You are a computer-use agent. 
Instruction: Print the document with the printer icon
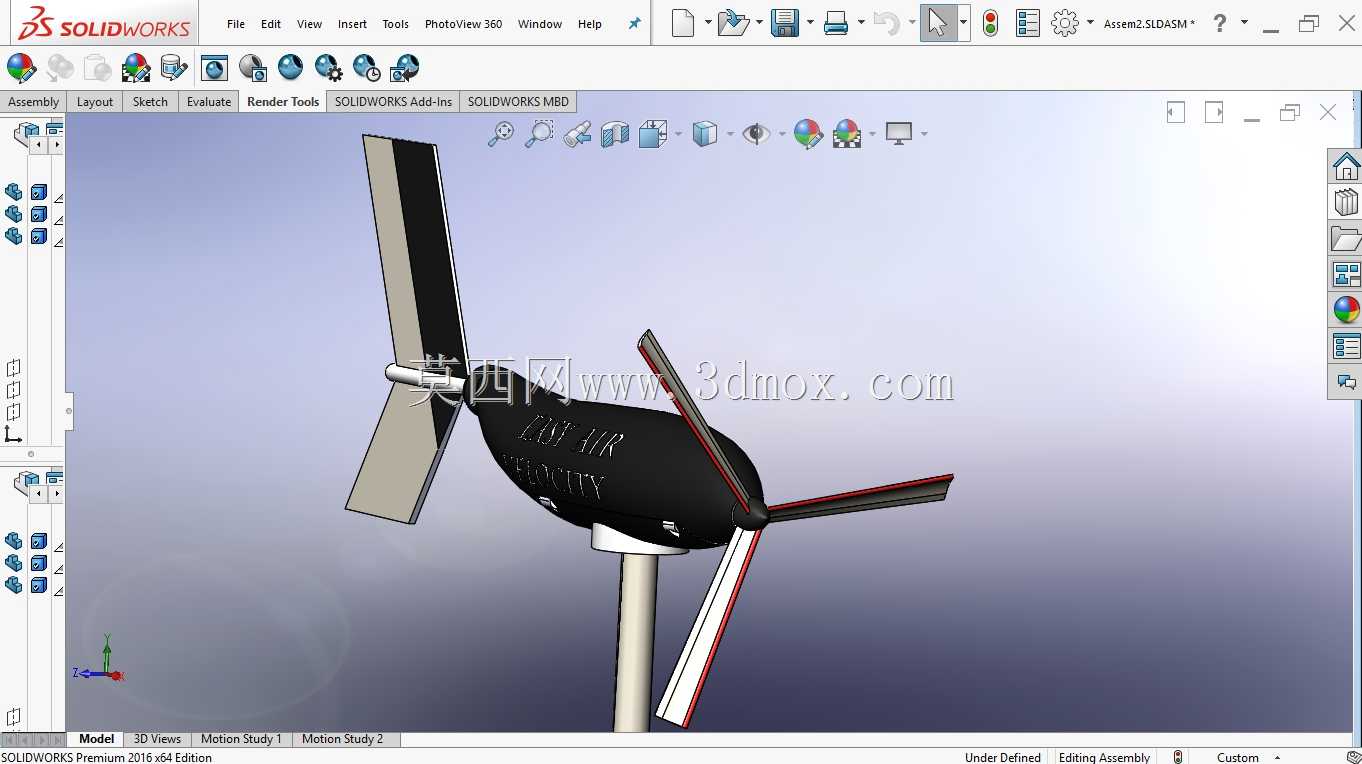click(x=836, y=23)
